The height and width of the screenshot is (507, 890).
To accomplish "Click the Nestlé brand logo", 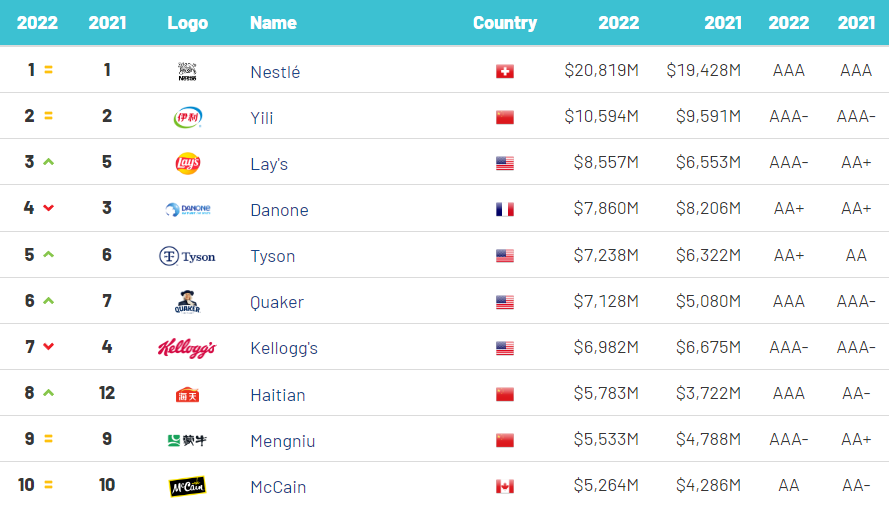I will (187, 72).
